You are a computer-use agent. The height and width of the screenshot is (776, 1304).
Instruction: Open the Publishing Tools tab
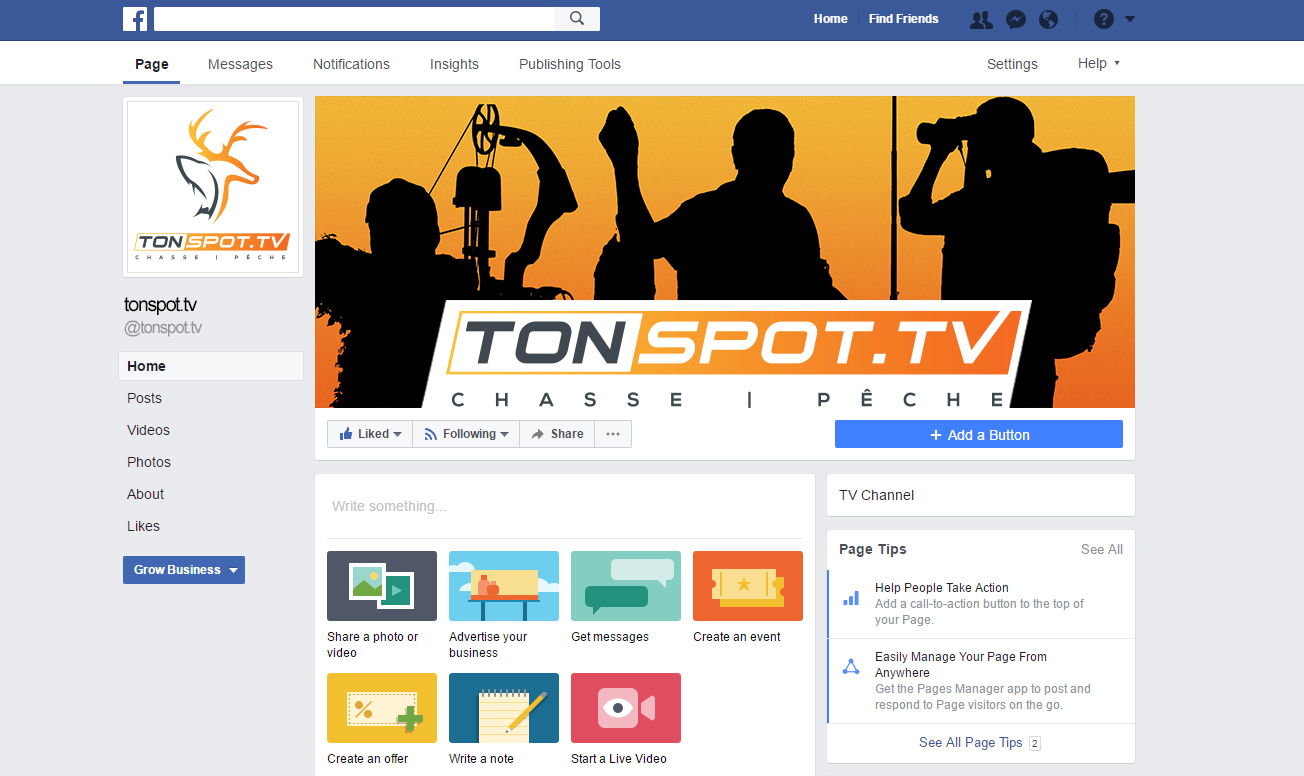(x=570, y=64)
